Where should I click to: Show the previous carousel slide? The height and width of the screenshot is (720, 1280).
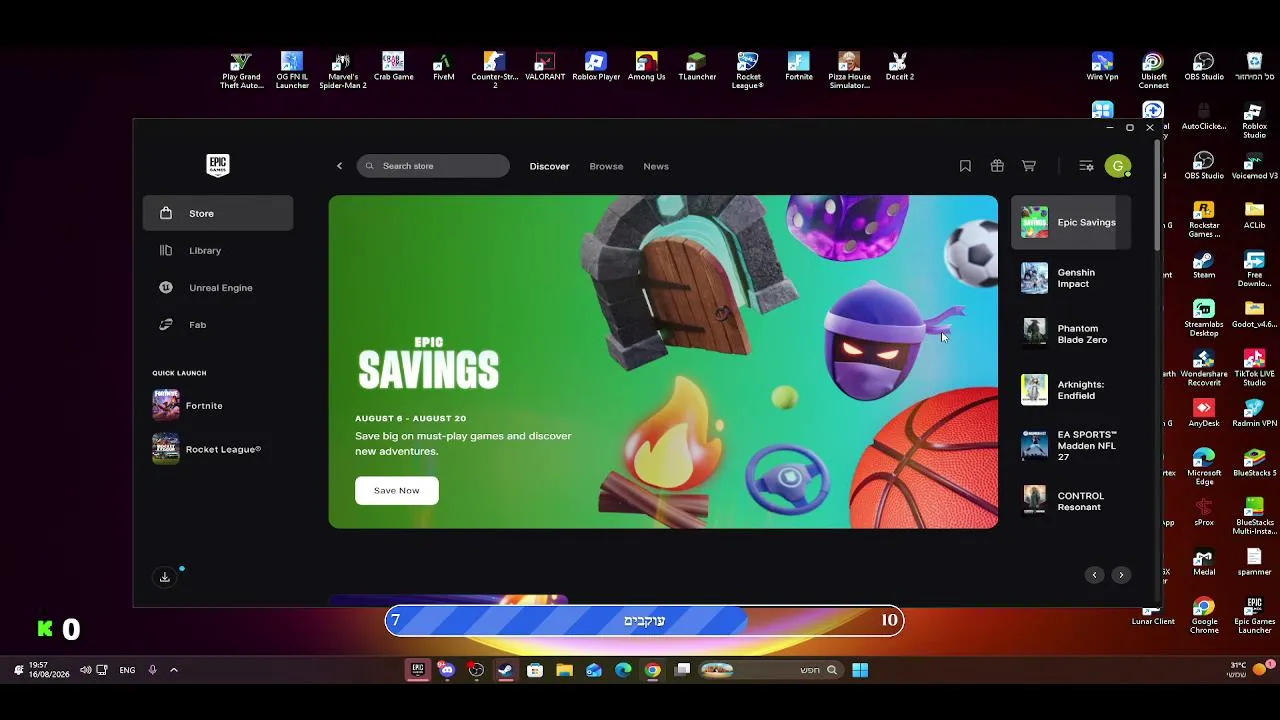(1094, 575)
